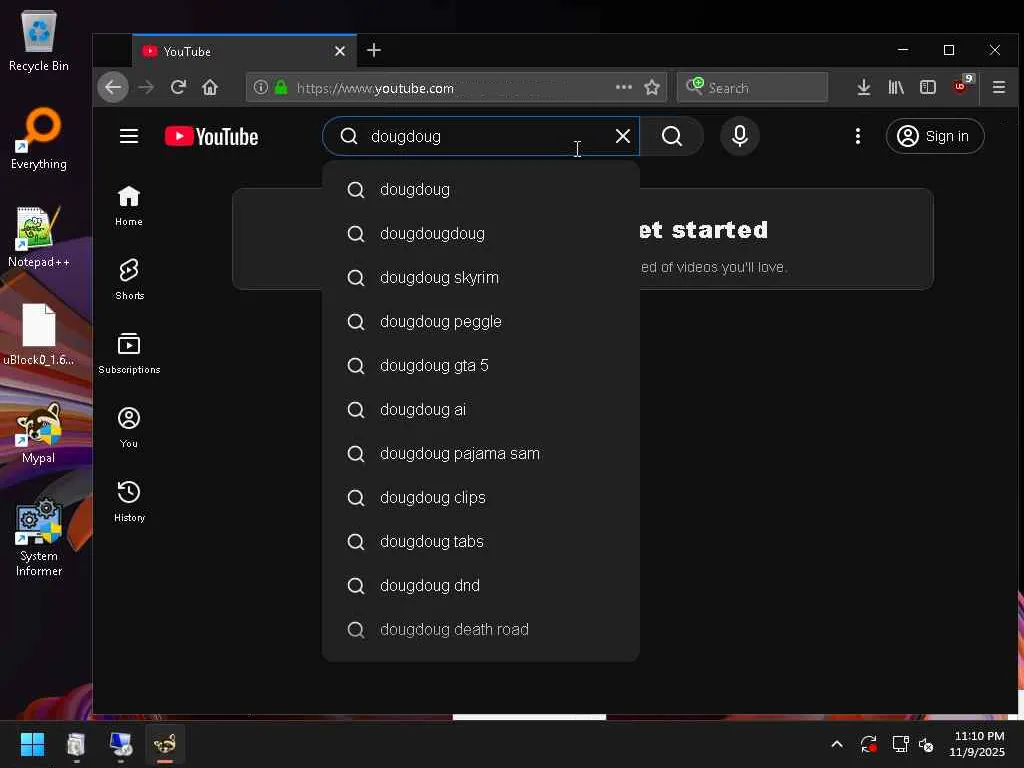
Task: Reload the page with refresh icon
Action: click(x=178, y=87)
